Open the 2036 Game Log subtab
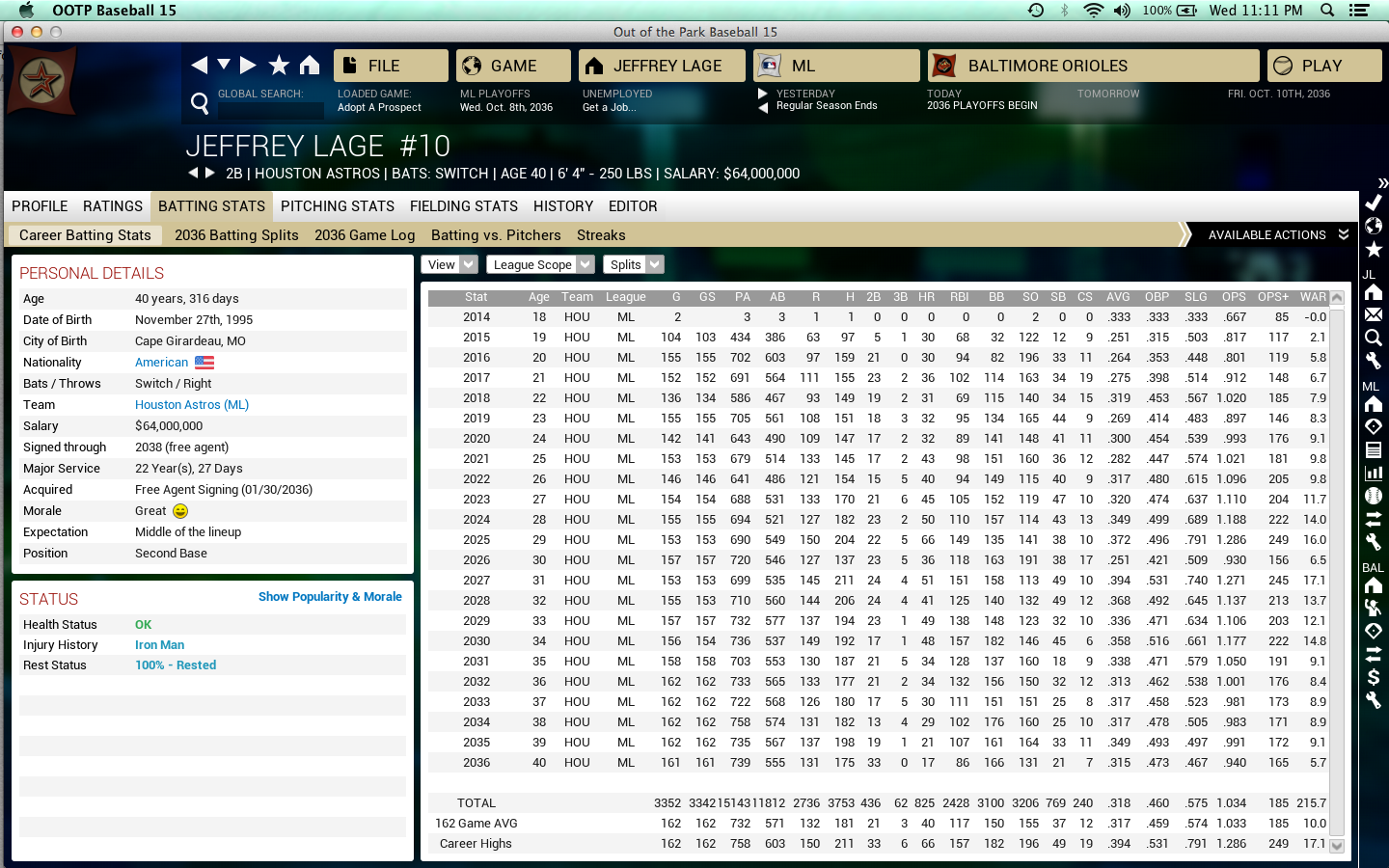The image size is (1389, 868). [x=365, y=235]
